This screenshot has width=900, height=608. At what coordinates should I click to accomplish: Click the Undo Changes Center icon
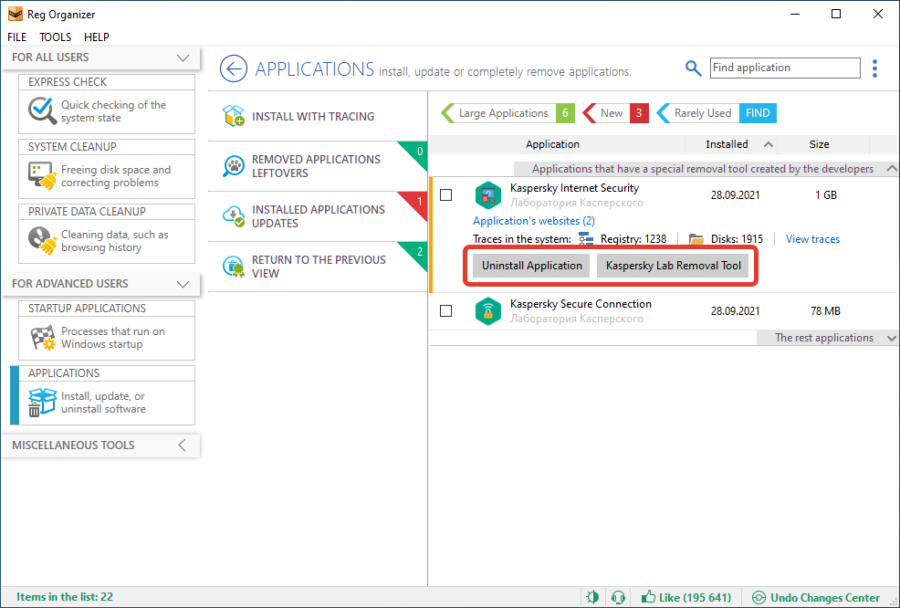point(758,597)
